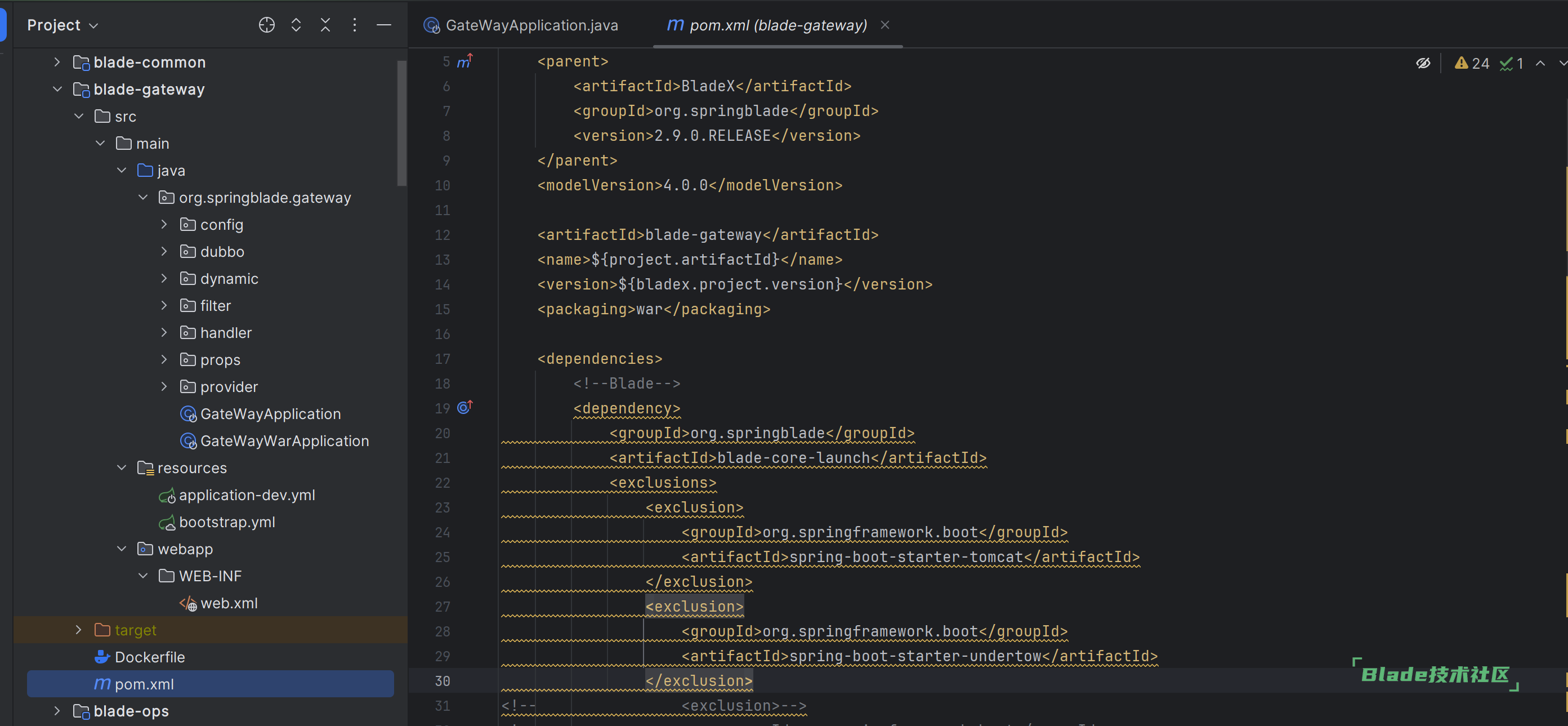Viewport: 1568px width, 726px height.
Task: Click the Expand All icon in Project panel
Action: [x=296, y=25]
